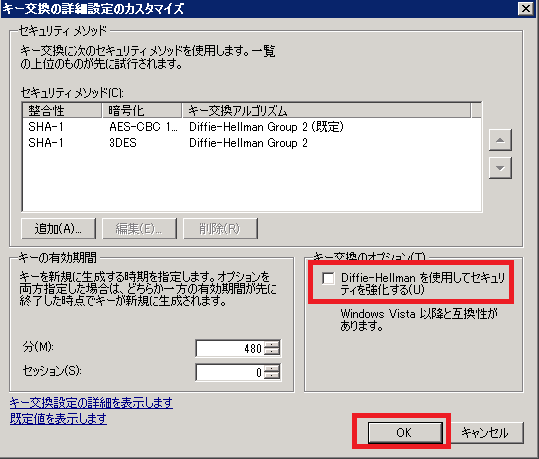
Task: Select the SHA-1 AES-CBC security method row
Action: 252,127
